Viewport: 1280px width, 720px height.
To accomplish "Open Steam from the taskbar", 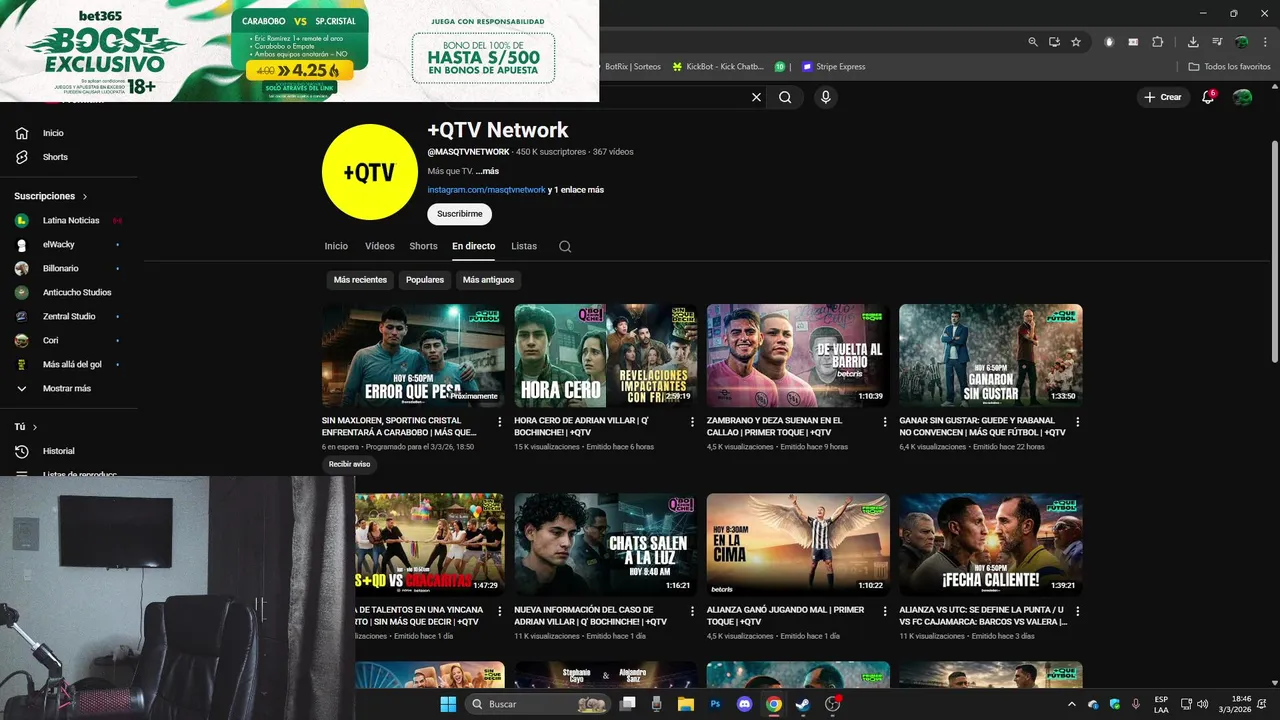I will [x=802, y=704].
